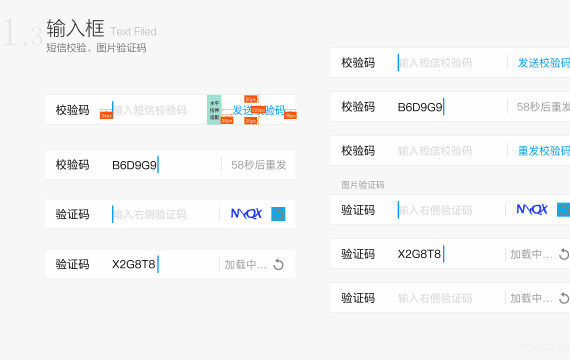Click the loading spinner icon in left X2G8T8 row
The height and width of the screenshot is (360, 570).
[278, 264]
